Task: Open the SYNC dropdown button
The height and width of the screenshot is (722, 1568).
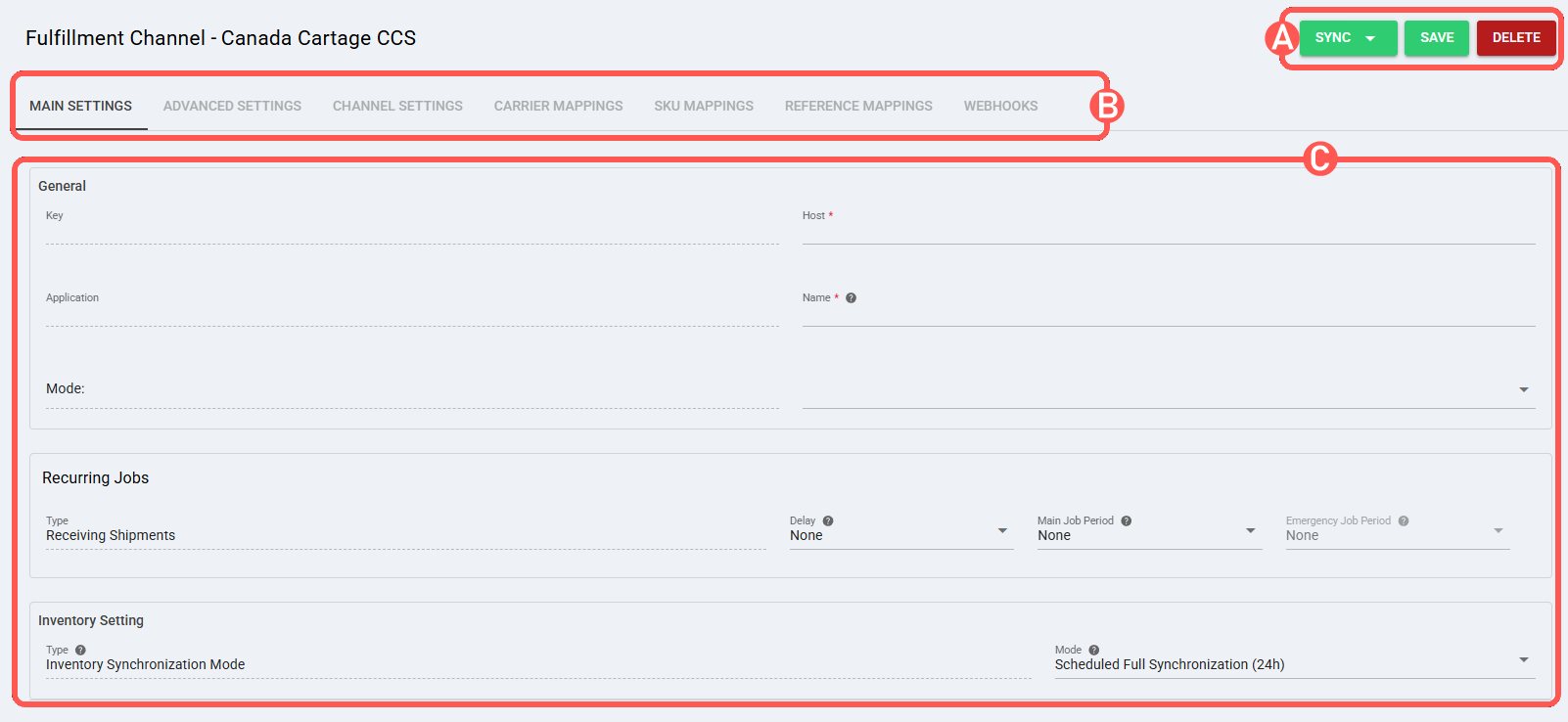Action: click(1348, 38)
